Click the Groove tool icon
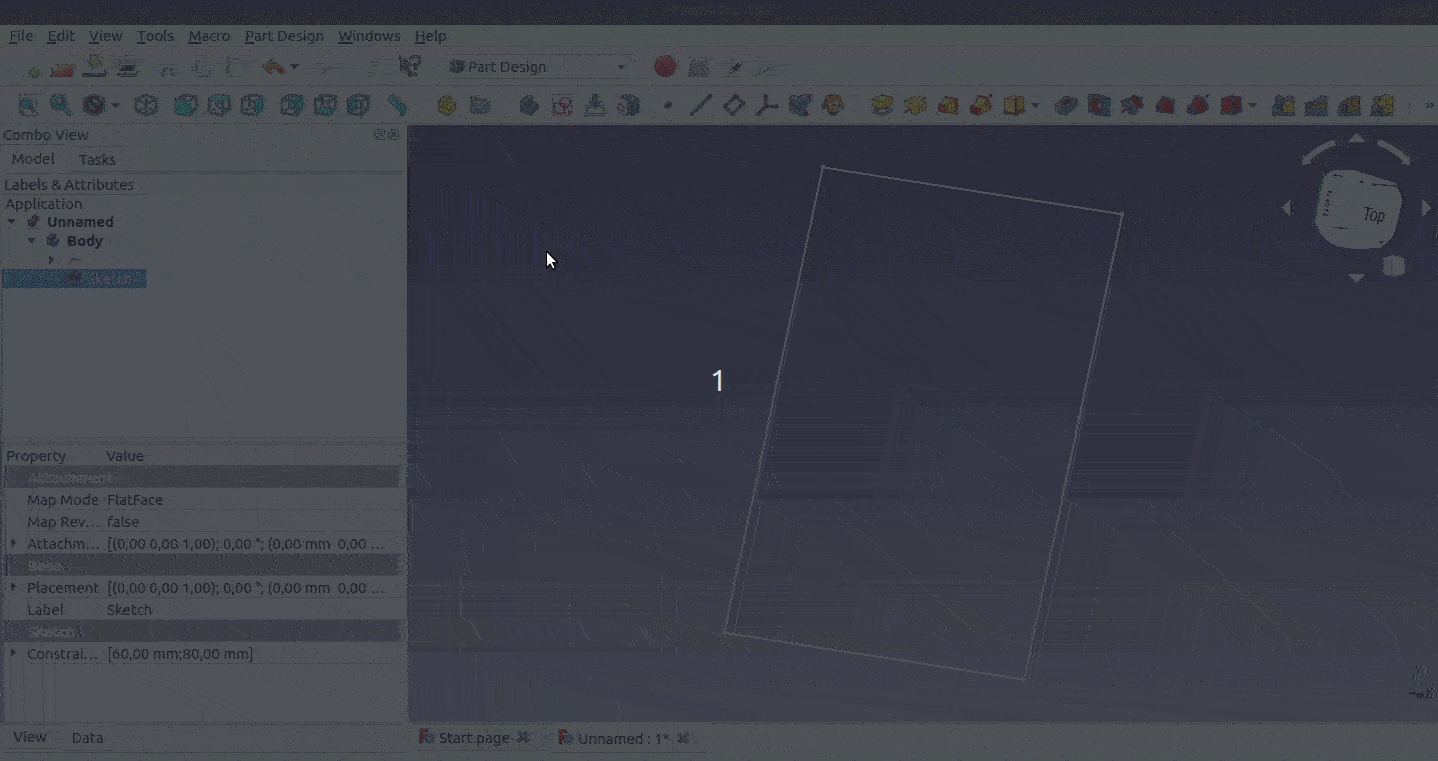 coord(1132,105)
